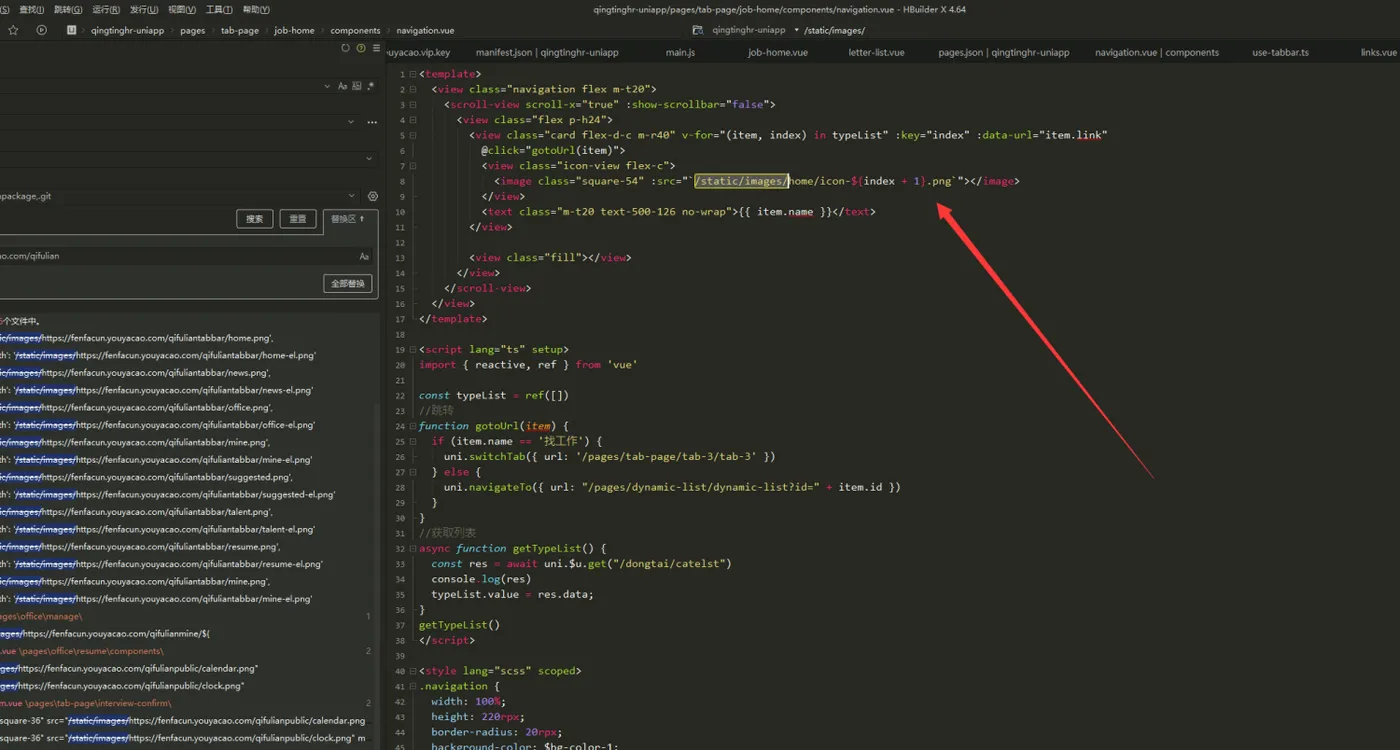
Task: Toggle case-sensitive 'Aa' in search field
Action: 343,87
